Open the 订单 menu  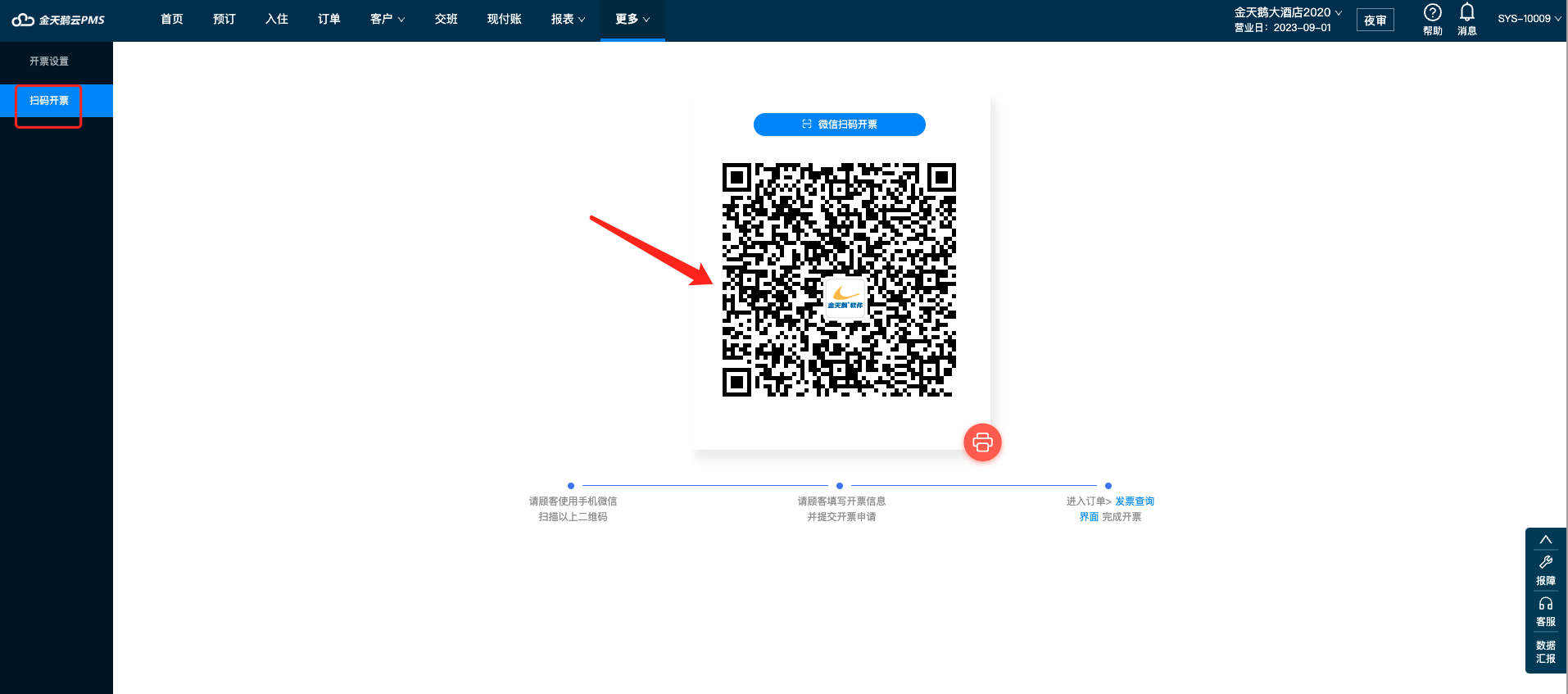click(x=329, y=19)
